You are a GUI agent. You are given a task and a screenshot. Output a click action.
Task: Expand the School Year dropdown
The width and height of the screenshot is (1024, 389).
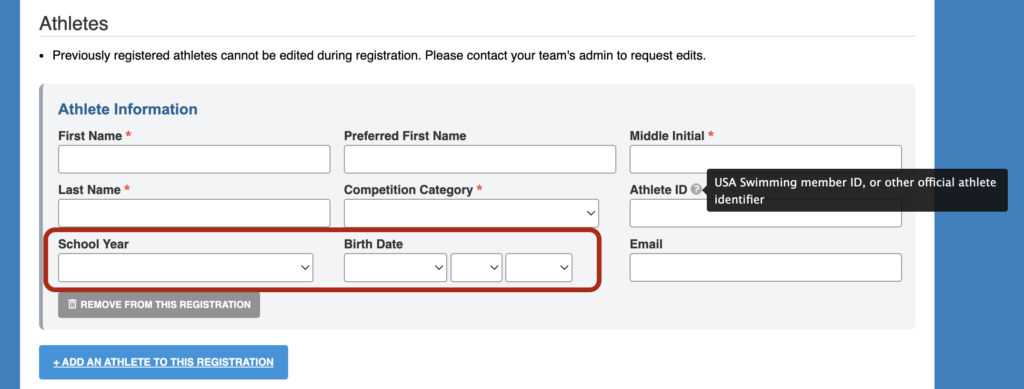185,268
